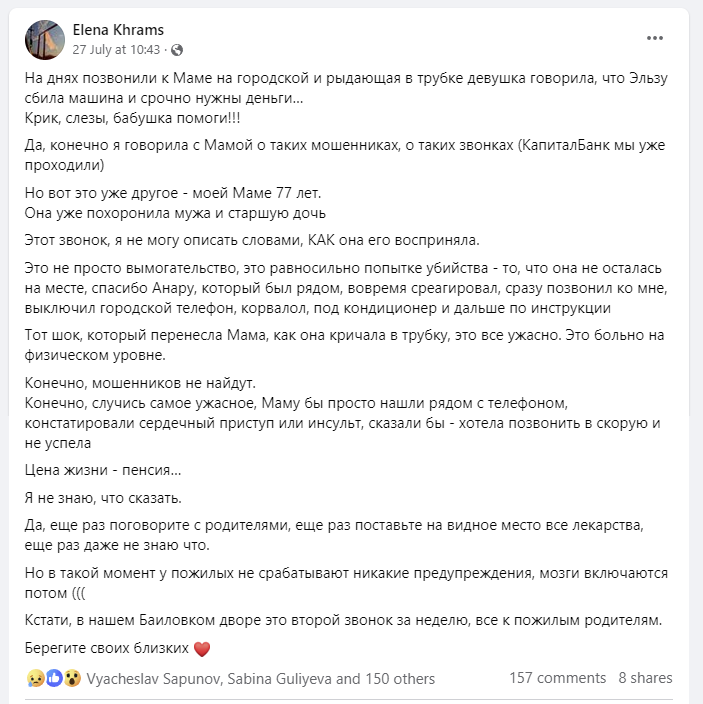Click the sentence 'Конечно, мошенников не найдут.'
703x704 pixels.
tap(140, 383)
